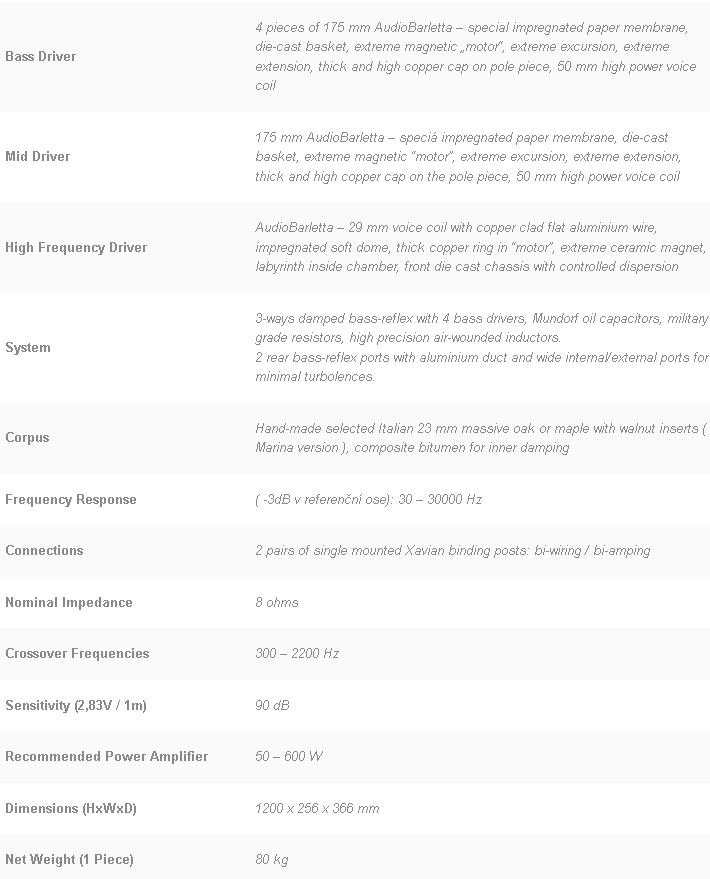Click the Corpus row label
Screen dimensions: 710x879
click(x=27, y=438)
